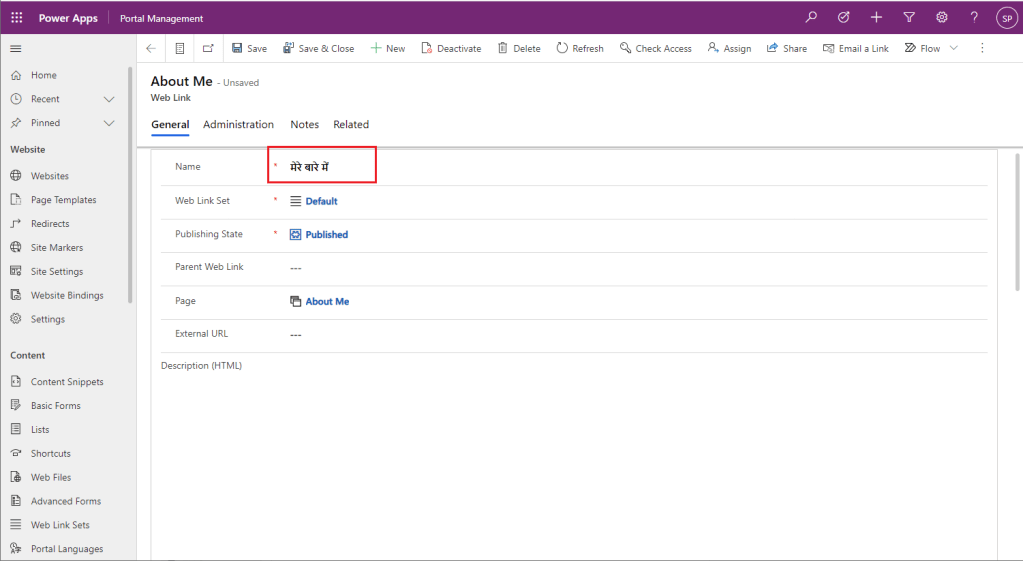Open record in new window icon
This screenshot has height=561, width=1023.
pyautogui.click(x=208, y=48)
